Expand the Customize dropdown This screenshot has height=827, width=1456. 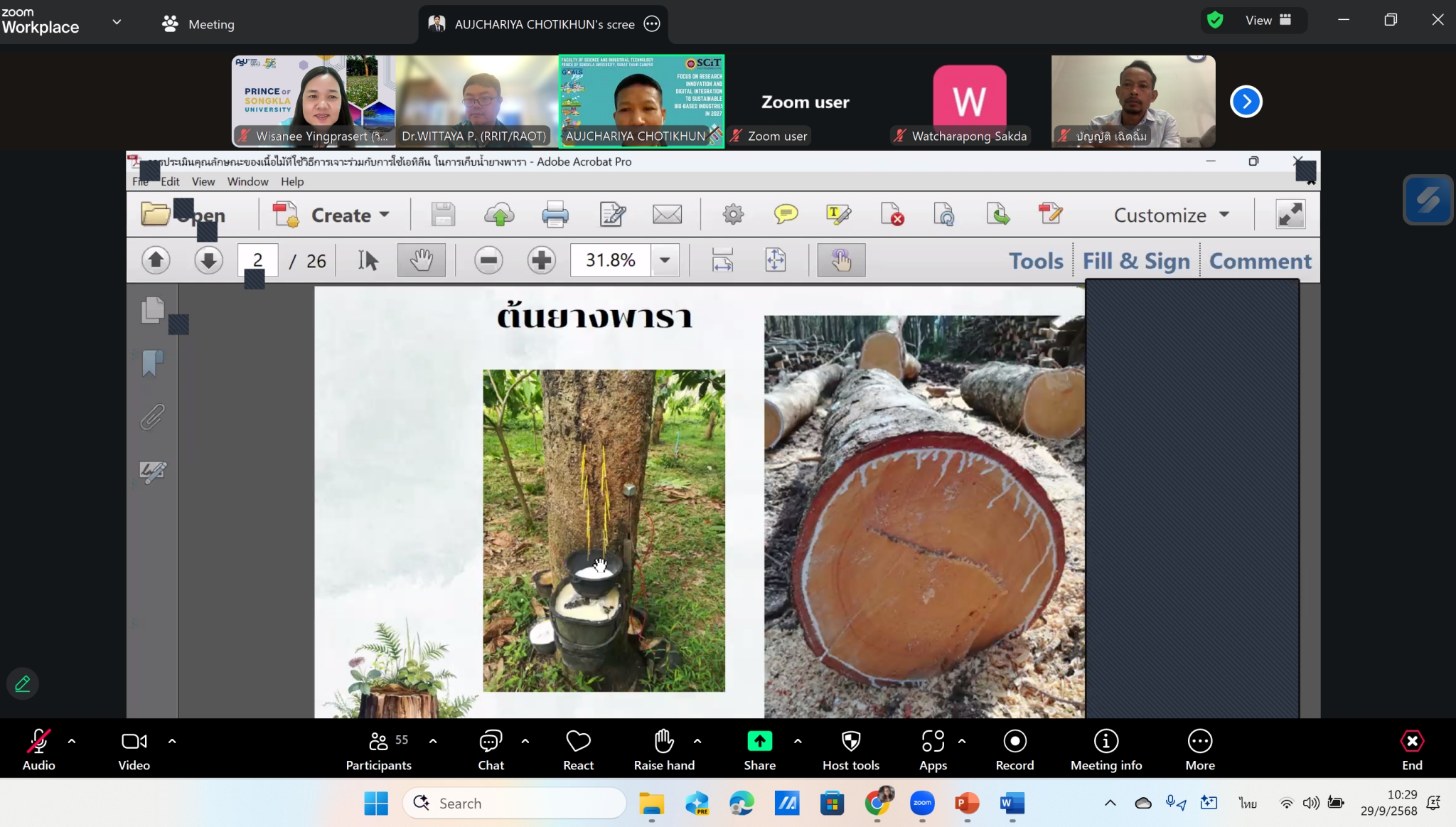1171,215
